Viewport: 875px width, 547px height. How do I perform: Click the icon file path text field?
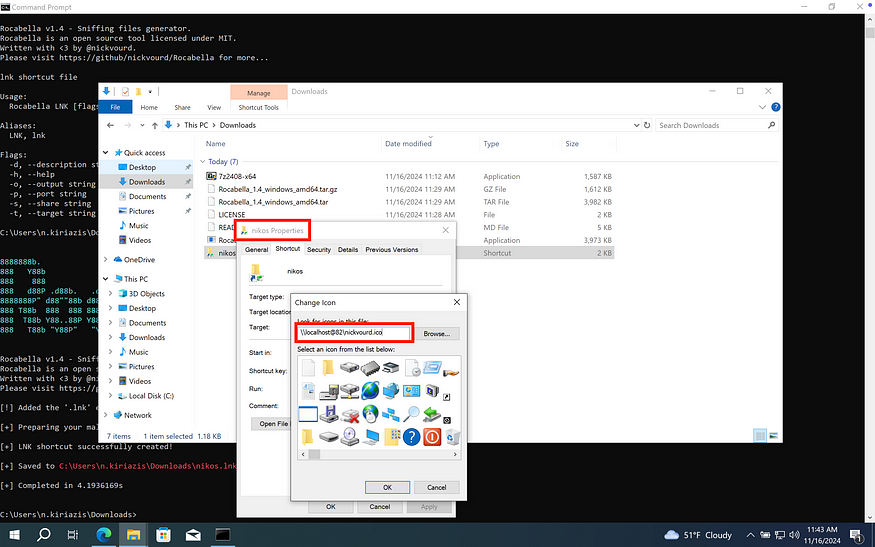(x=354, y=333)
